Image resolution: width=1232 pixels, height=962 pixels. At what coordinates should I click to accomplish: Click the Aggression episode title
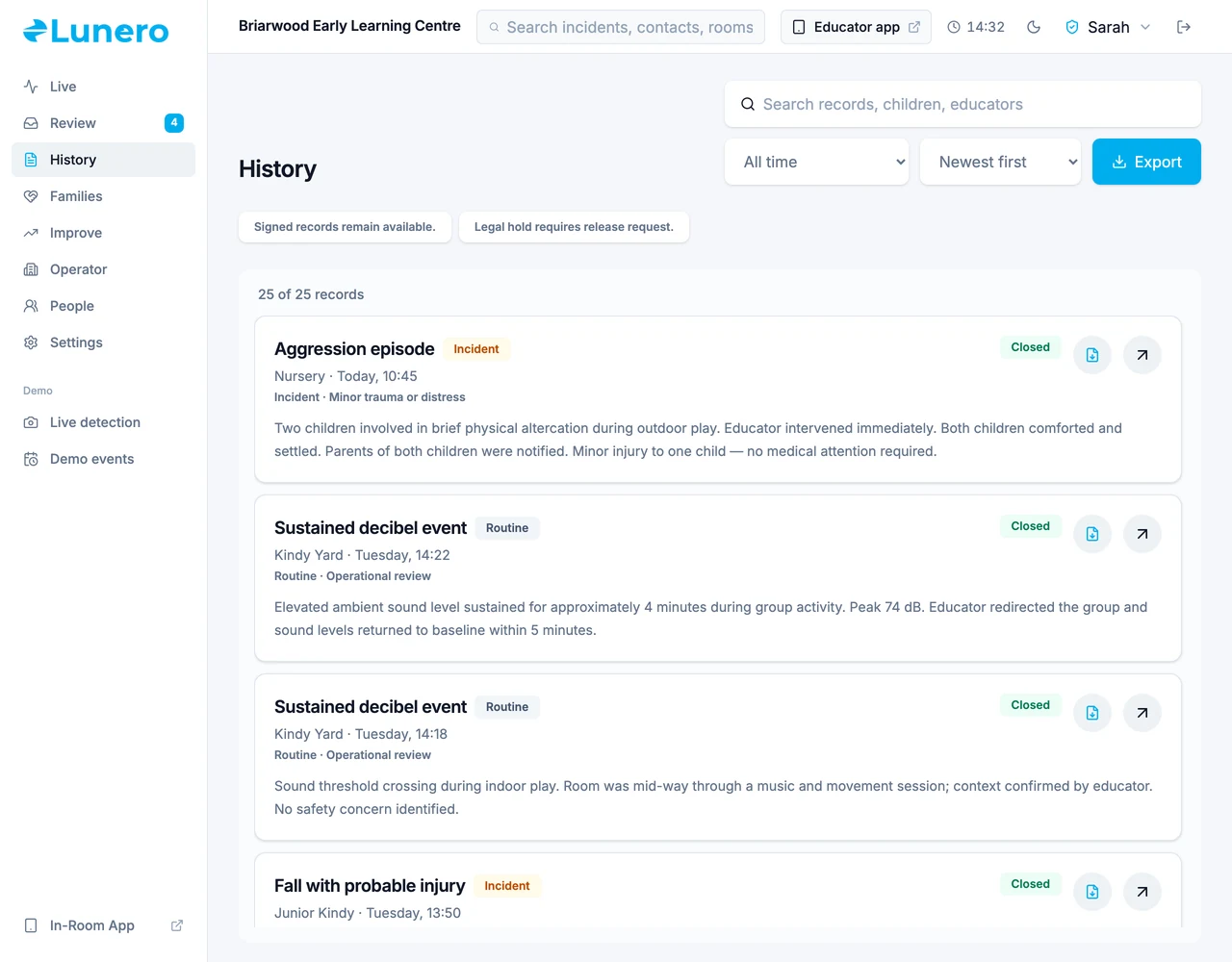[354, 349]
